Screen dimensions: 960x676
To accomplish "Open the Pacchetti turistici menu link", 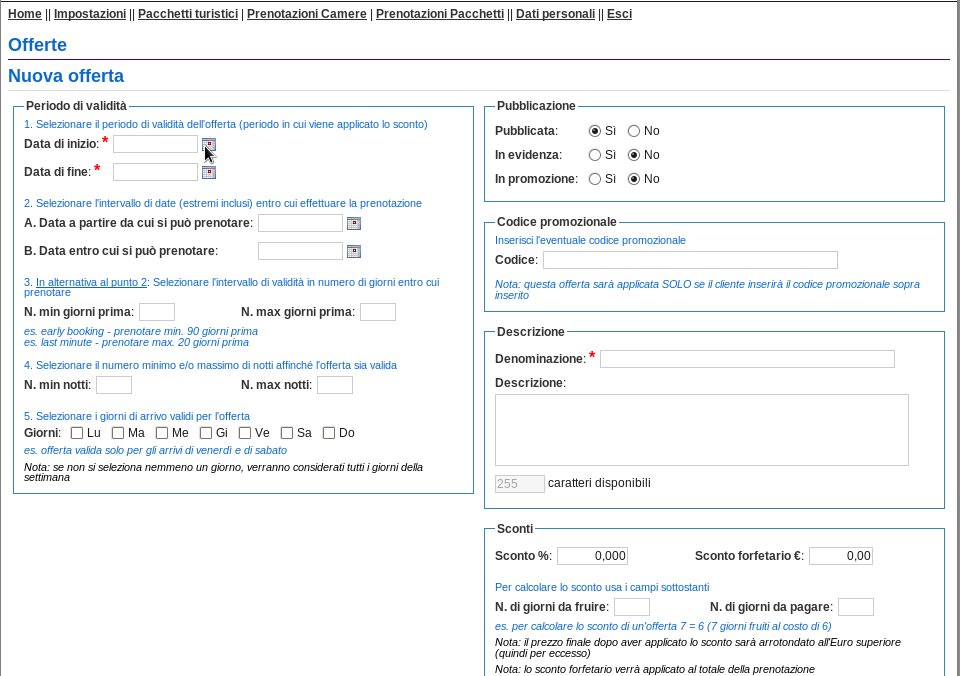I will 188,13.
